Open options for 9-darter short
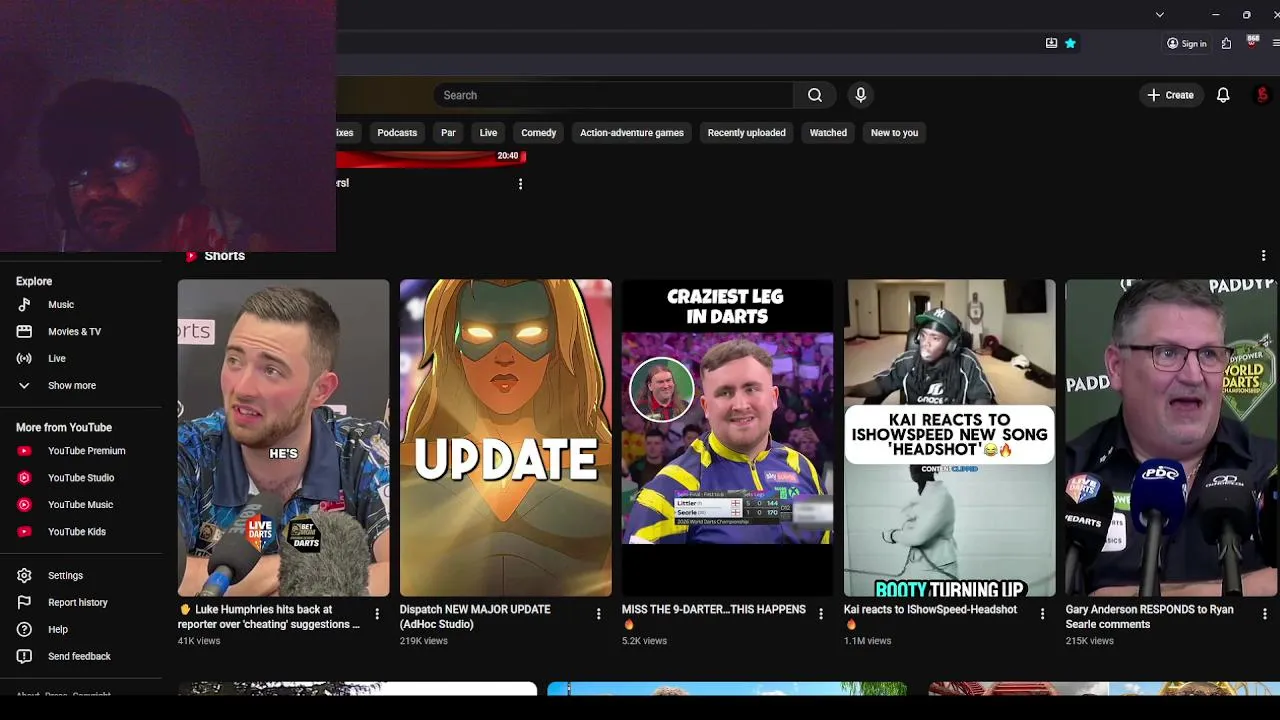 tap(820, 614)
